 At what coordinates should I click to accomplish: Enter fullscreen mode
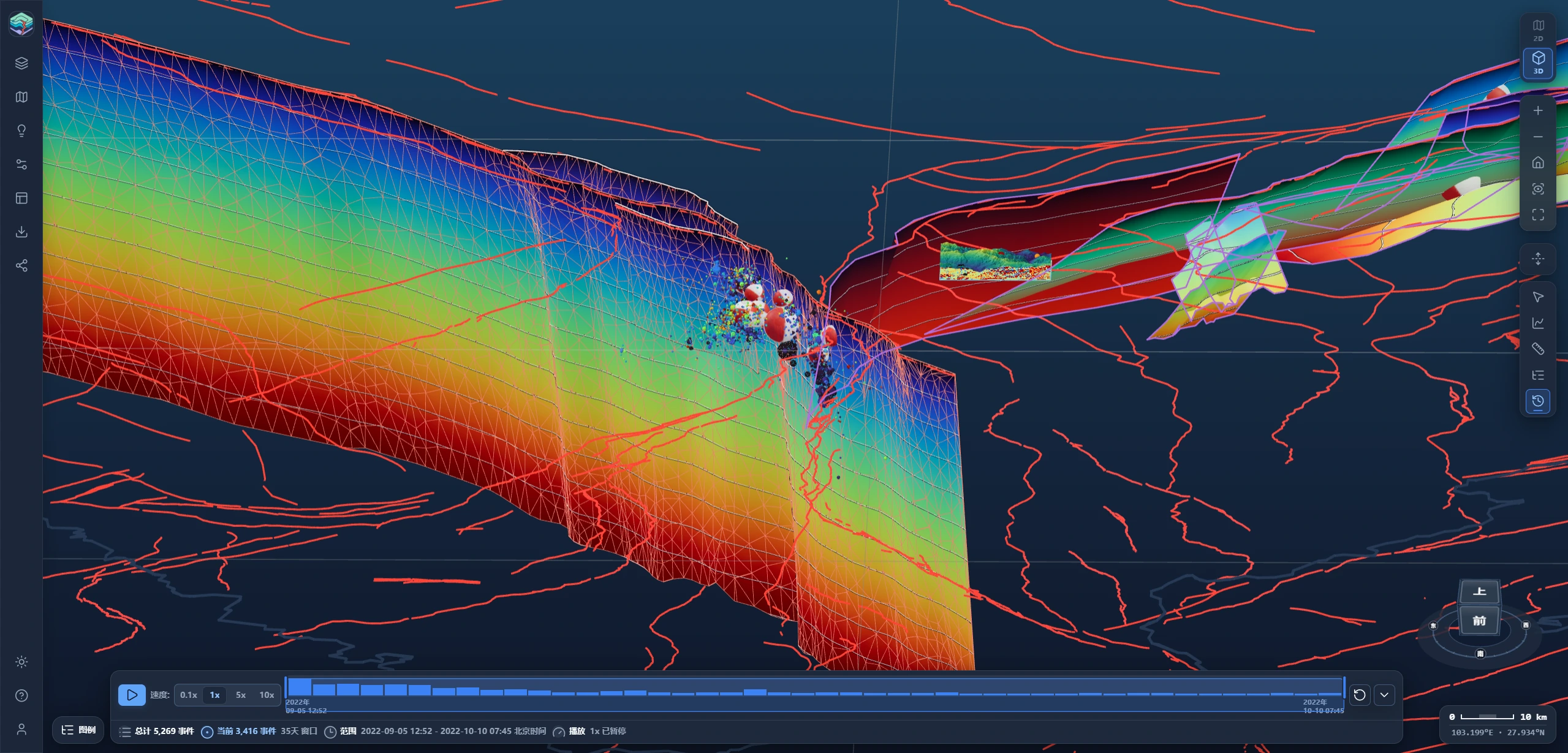[x=1538, y=214]
